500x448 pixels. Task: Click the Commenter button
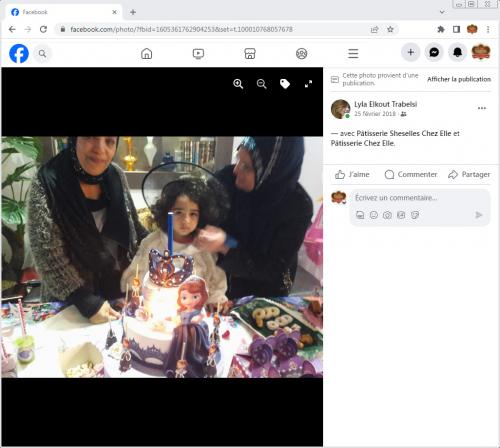(411, 174)
